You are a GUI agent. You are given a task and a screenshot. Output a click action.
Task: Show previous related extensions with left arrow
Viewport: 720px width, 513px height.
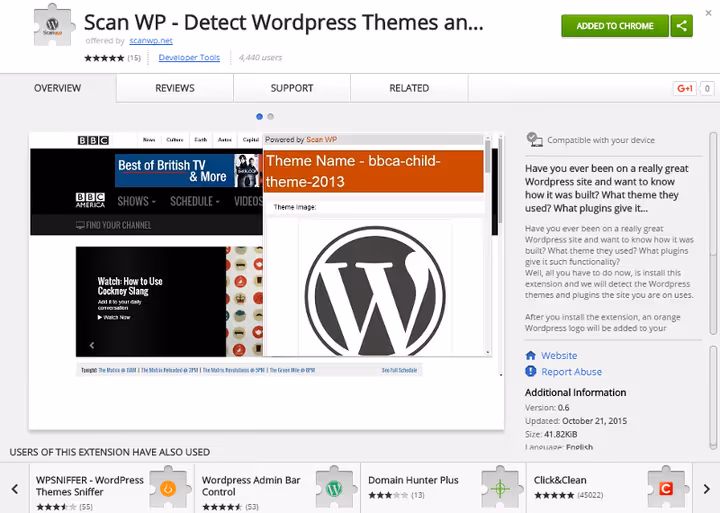pos(15,489)
